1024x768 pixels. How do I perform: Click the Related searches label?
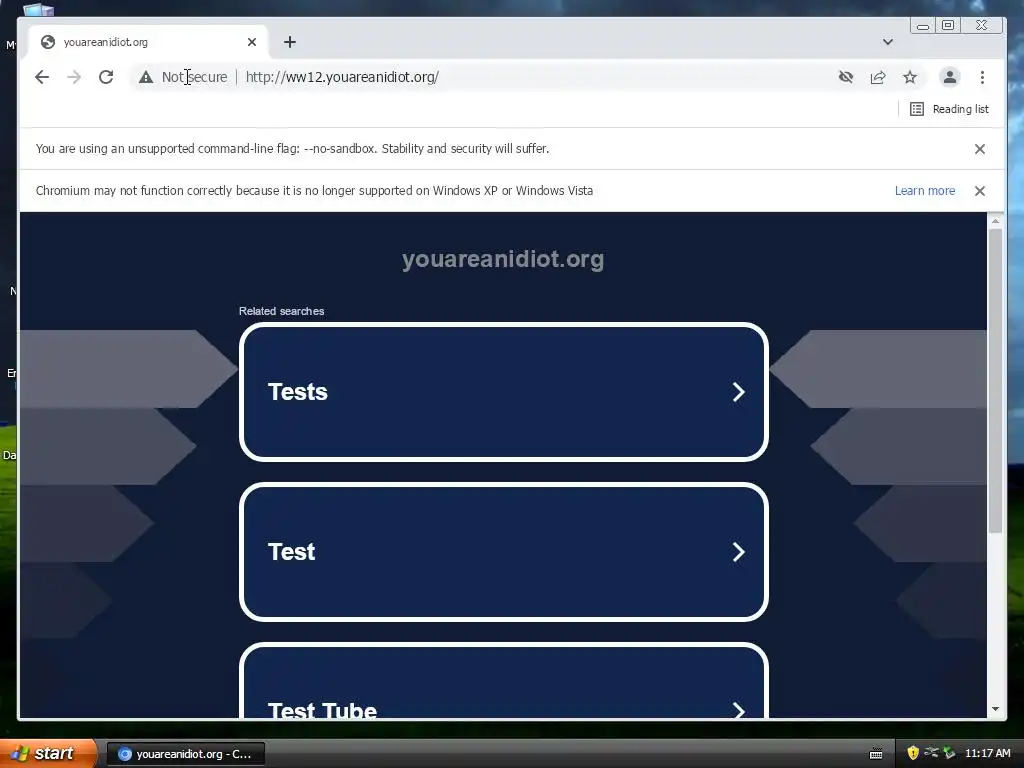coord(281,312)
